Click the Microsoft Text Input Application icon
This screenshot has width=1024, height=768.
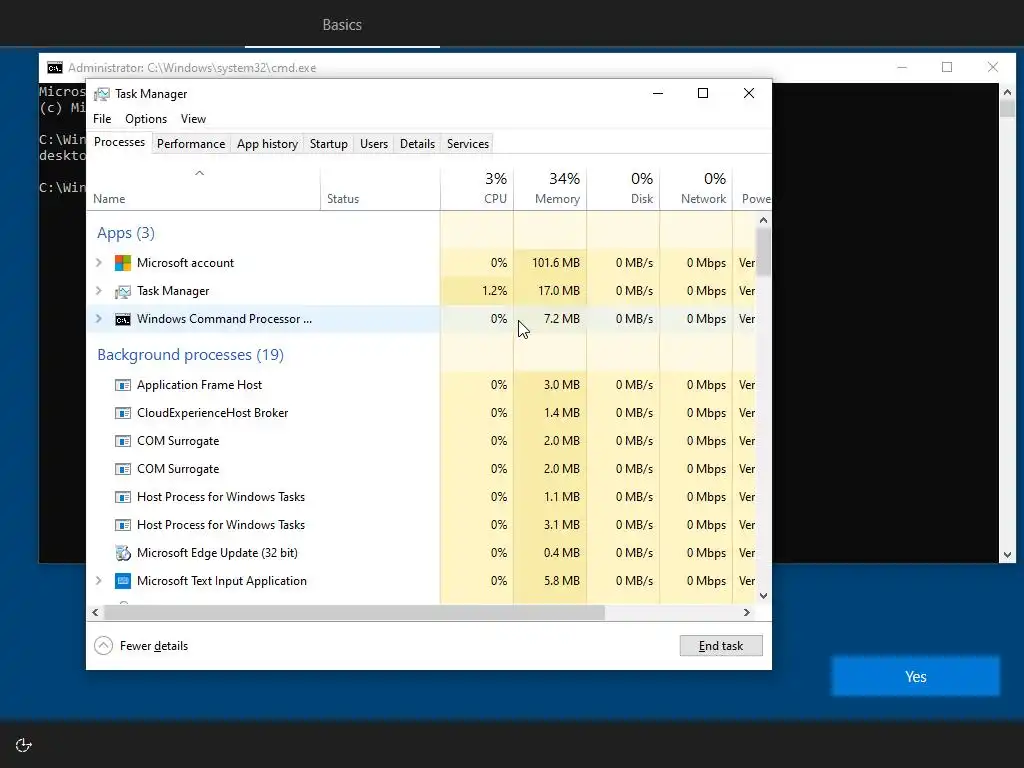pos(123,581)
